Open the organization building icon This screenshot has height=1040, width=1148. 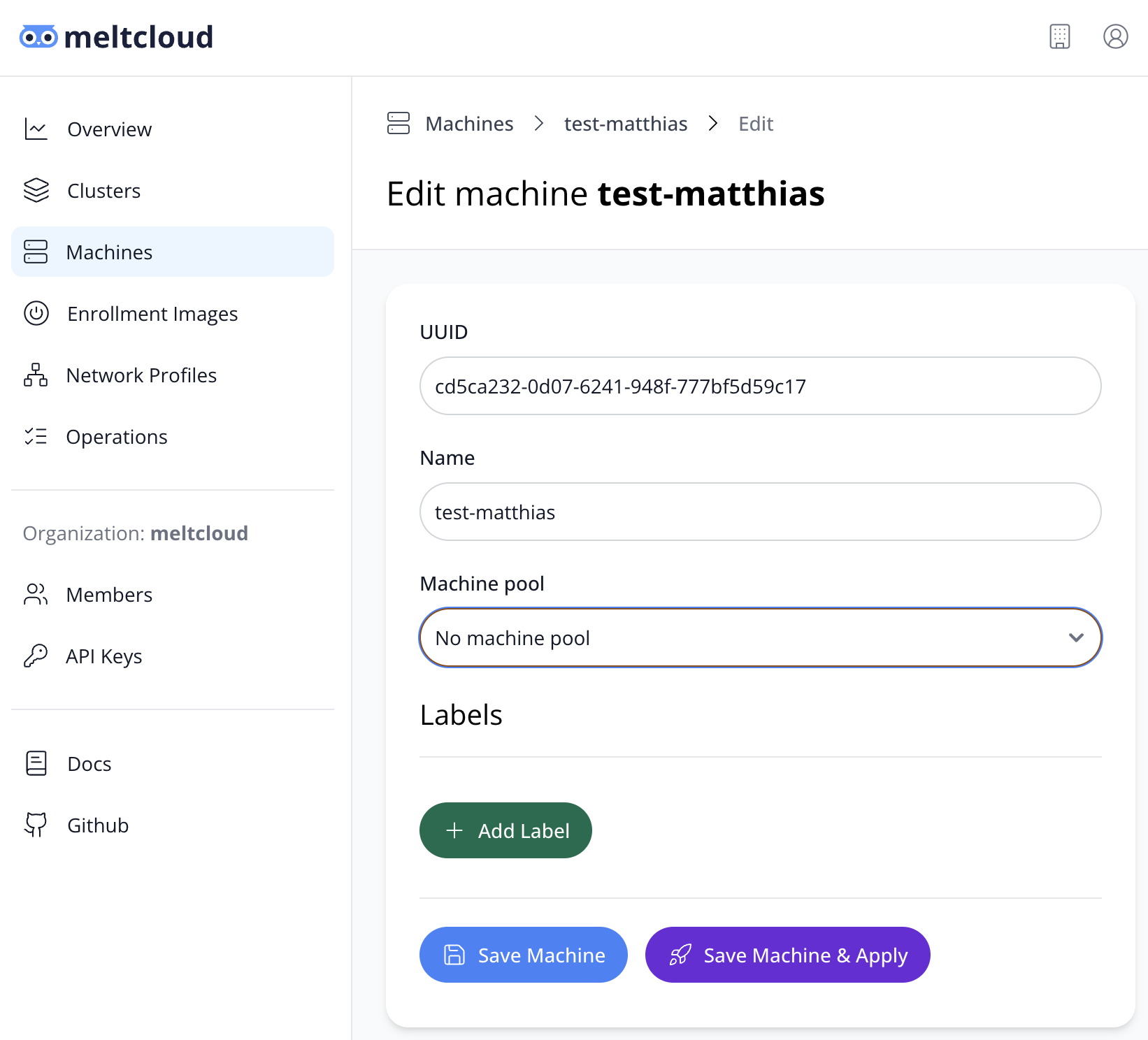1059,36
